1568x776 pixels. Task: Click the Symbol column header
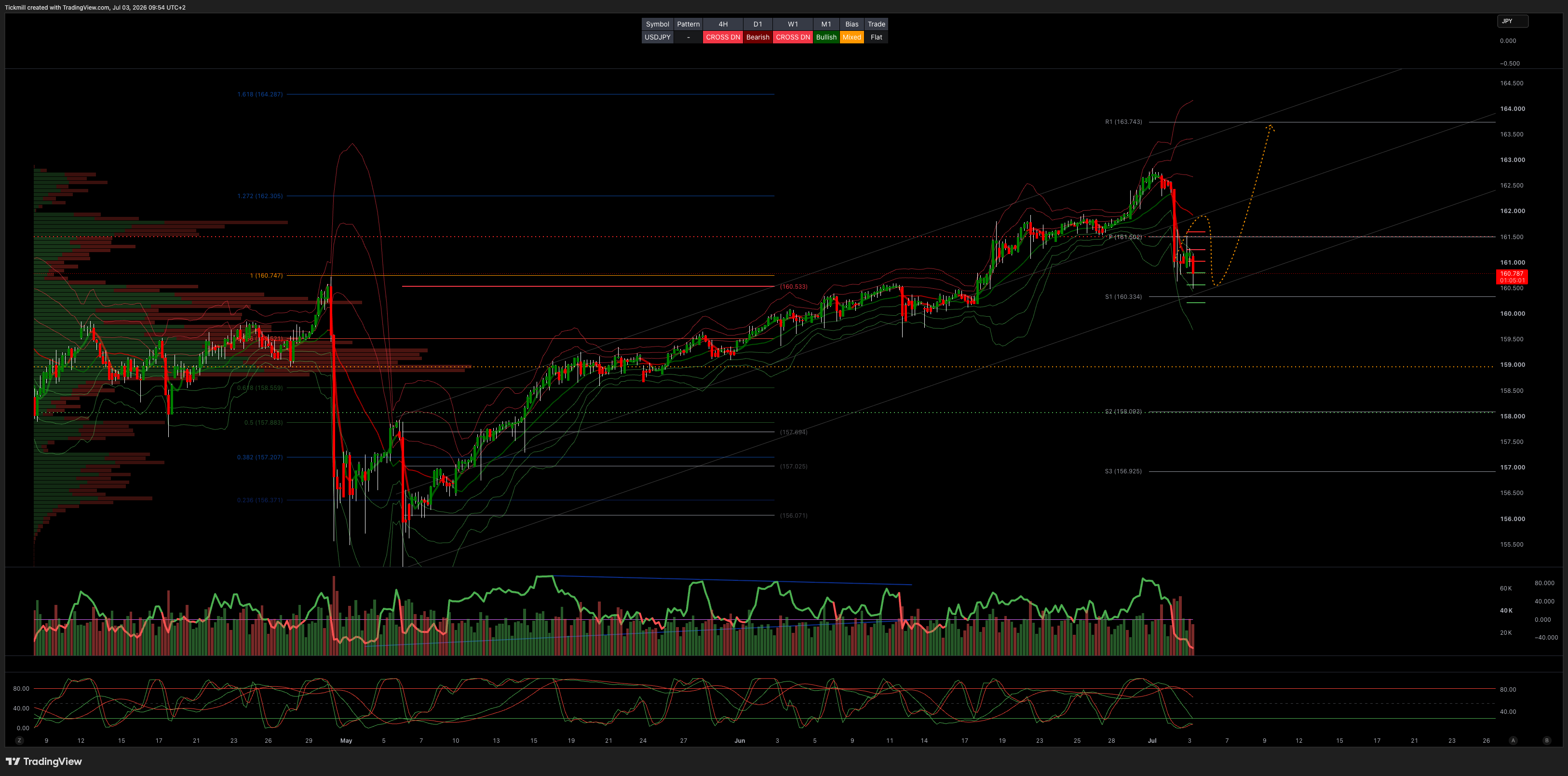[657, 25]
